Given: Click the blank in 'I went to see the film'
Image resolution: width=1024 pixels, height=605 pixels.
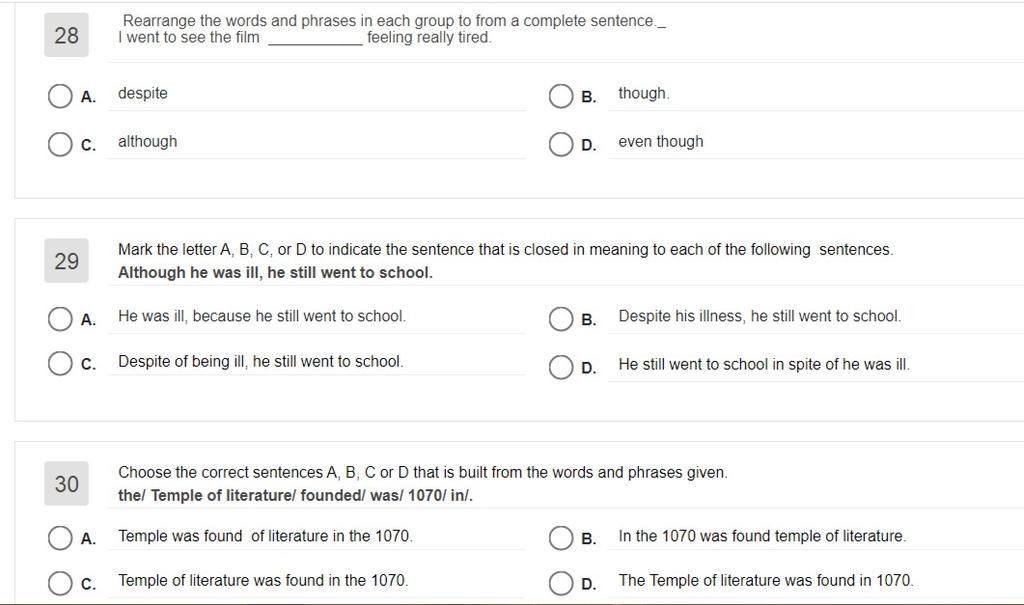Looking at the screenshot, I should pos(315,39).
